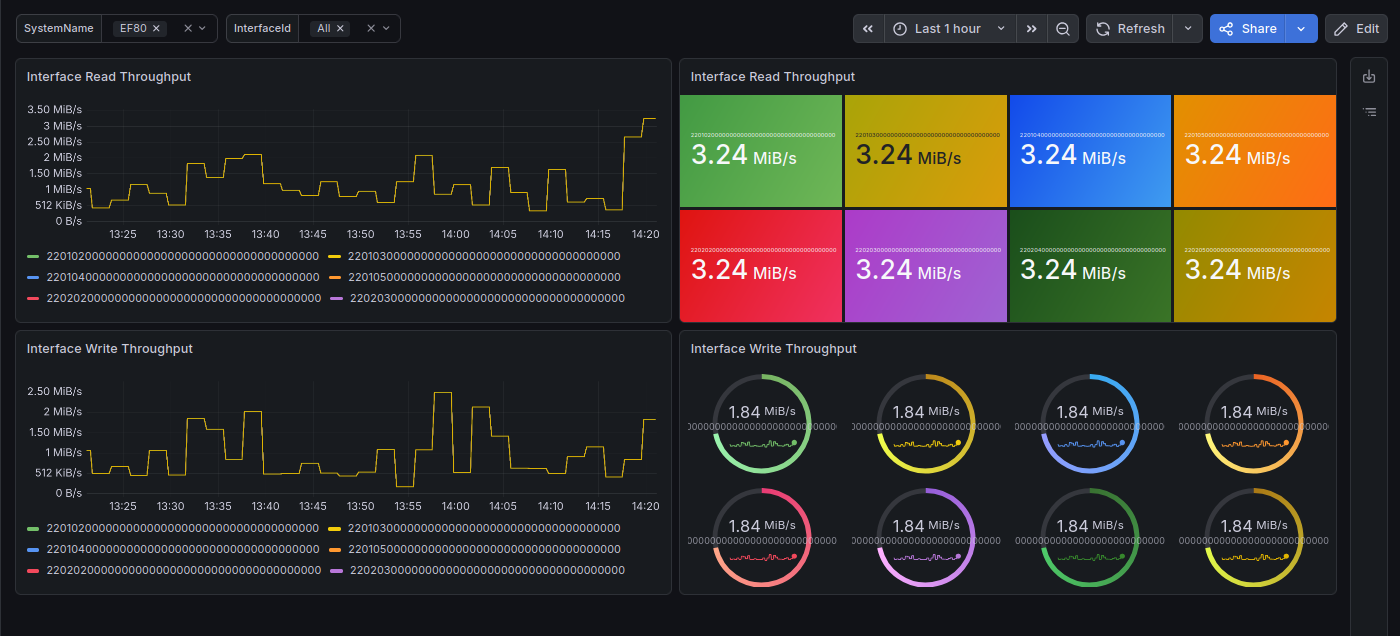Refresh the dashboard
This screenshot has height=636, width=1400.
tap(1130, 29)
